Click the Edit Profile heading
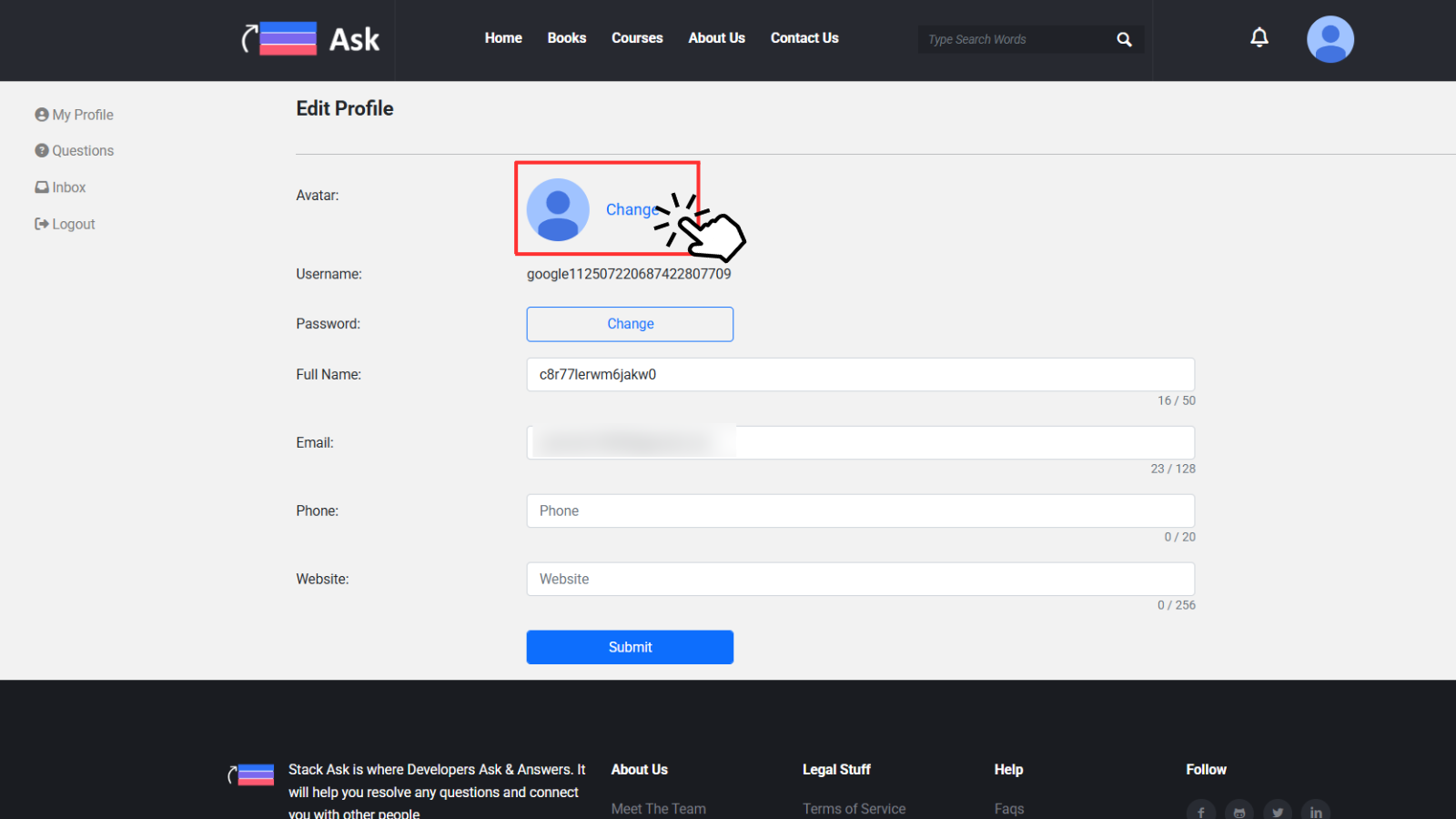Viewport: 1456px width, 819px height. click(x=345, y=108)
